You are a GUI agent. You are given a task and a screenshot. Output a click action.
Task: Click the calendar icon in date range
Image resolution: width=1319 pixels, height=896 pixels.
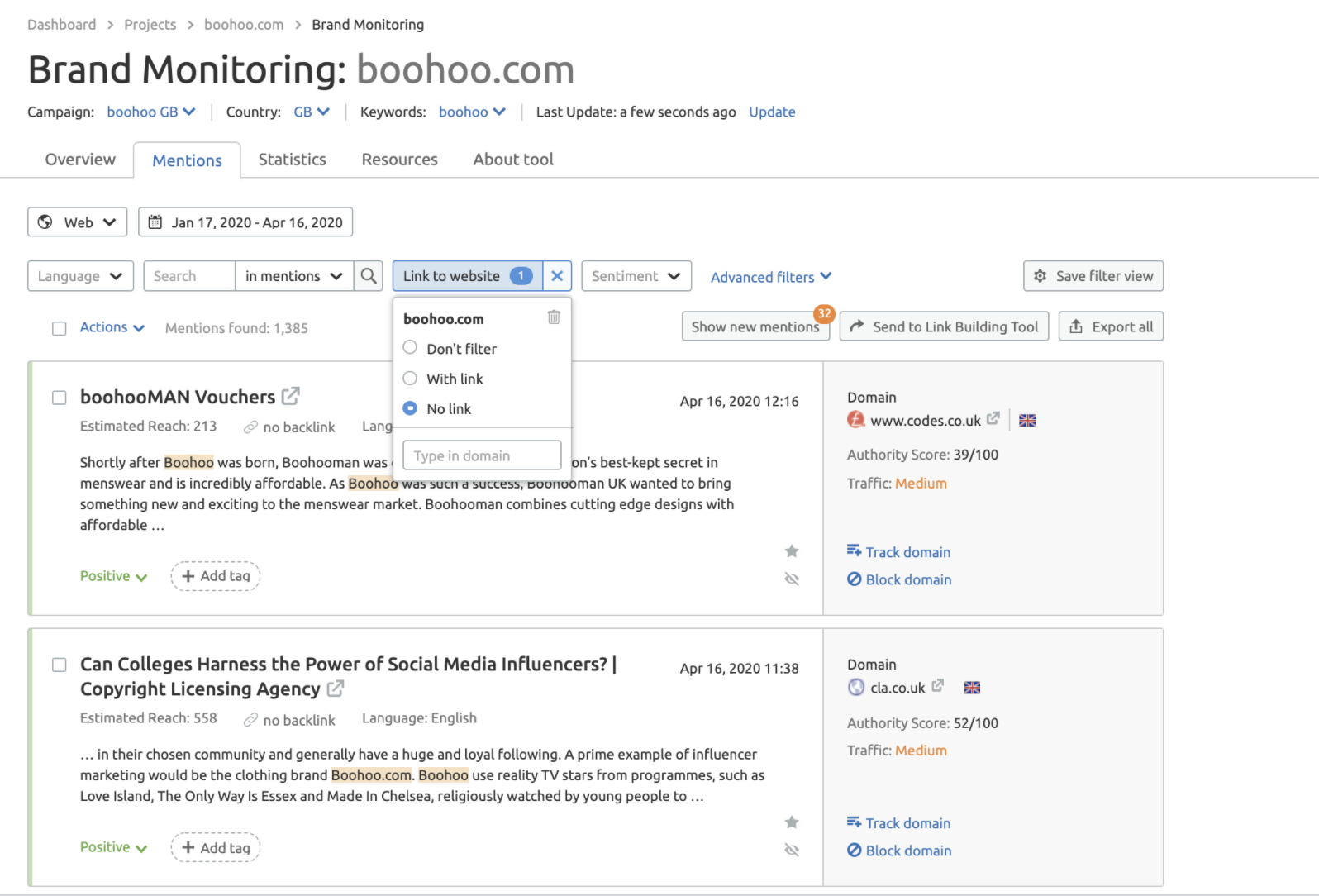[155, 222]
